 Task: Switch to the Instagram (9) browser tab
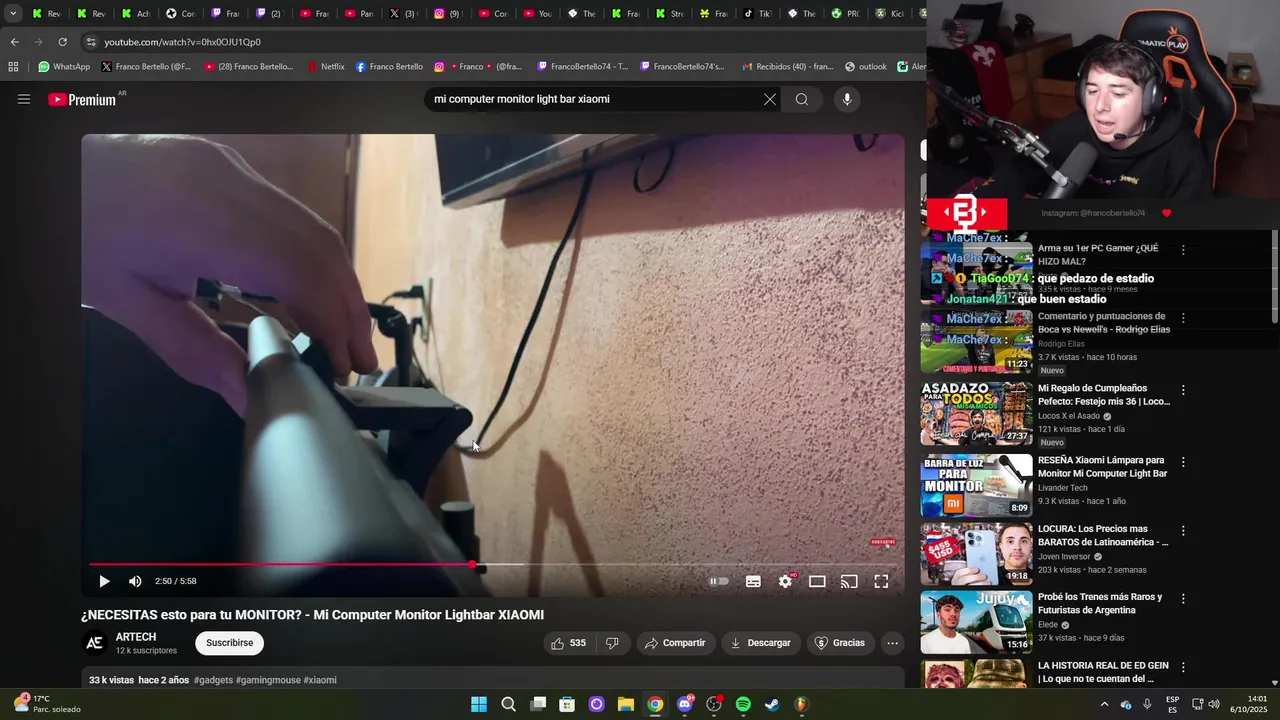click(x=447, y=13)
